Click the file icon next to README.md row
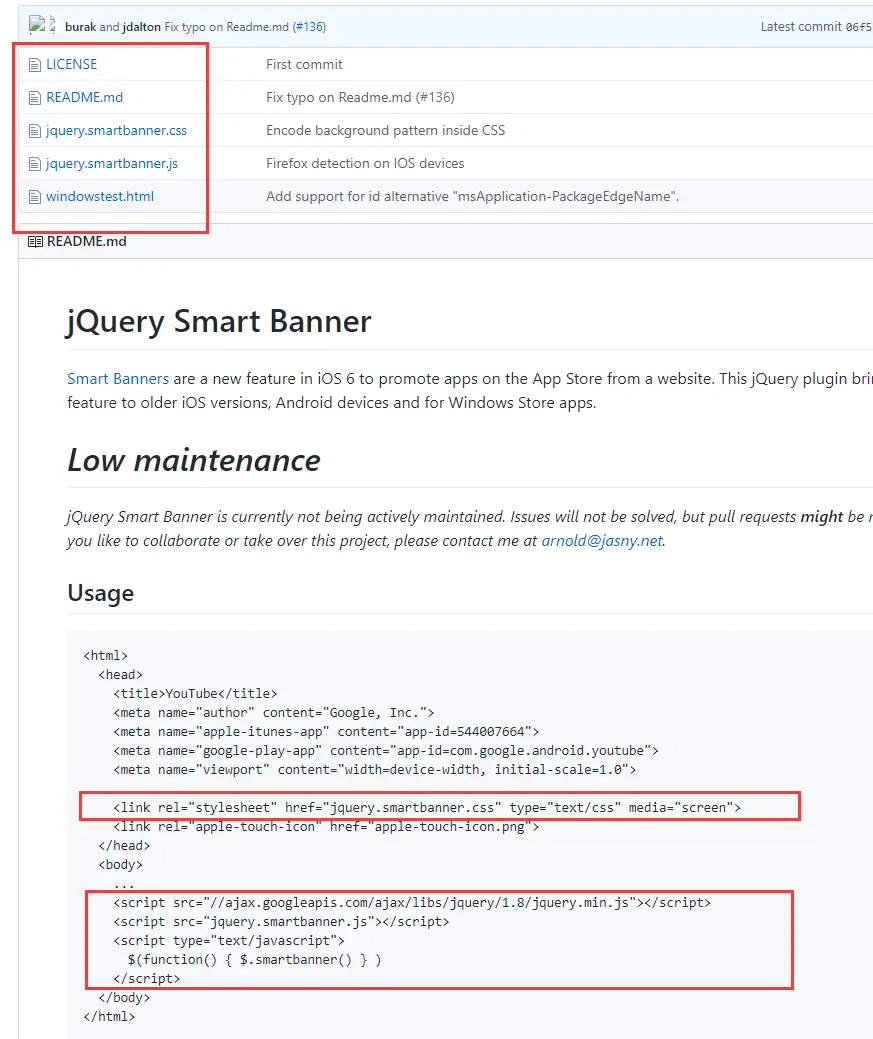The width and height of the screenshot is (873, 1039). coord(34,98)
